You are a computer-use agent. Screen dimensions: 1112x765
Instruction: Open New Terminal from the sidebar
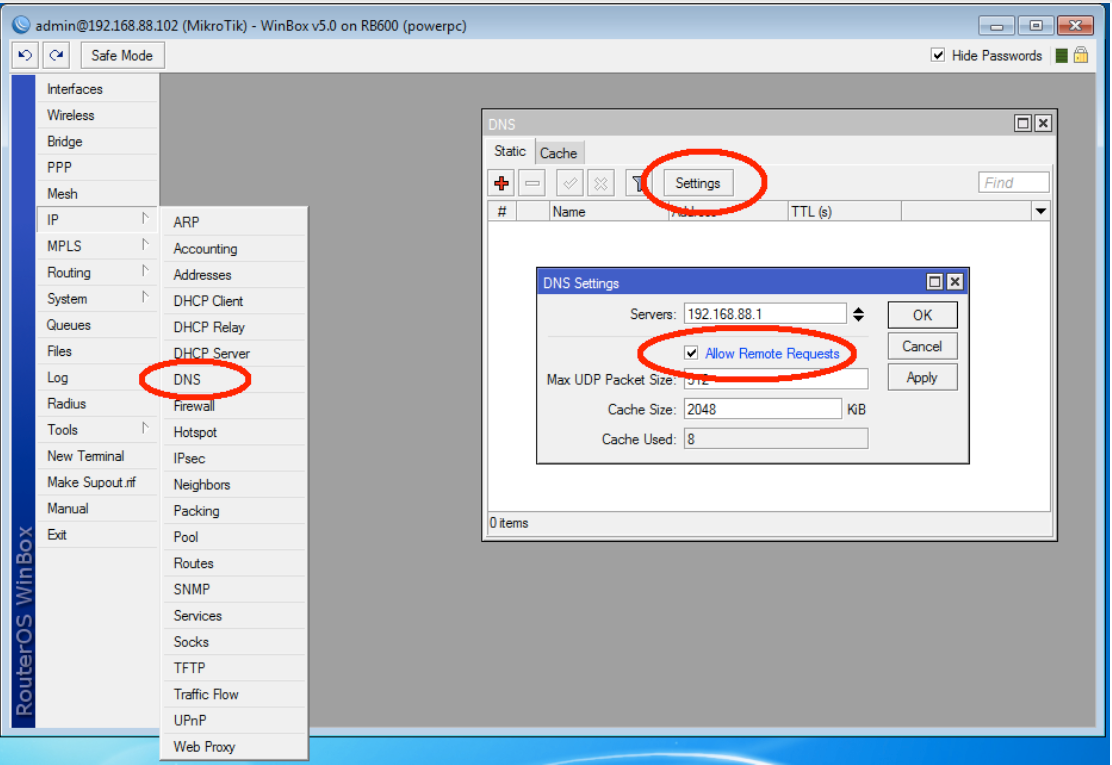97,456
